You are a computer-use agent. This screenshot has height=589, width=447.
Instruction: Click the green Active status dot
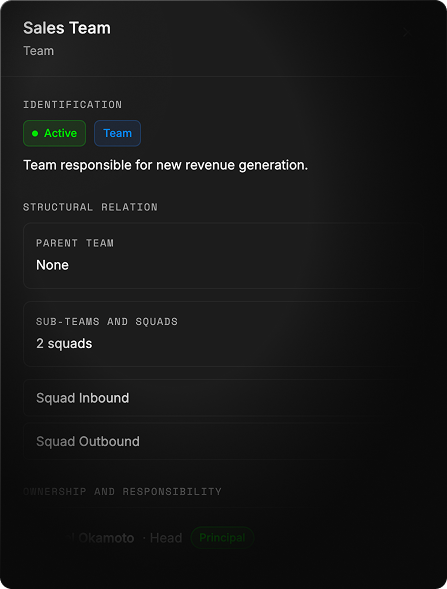(x=35, y=133)
